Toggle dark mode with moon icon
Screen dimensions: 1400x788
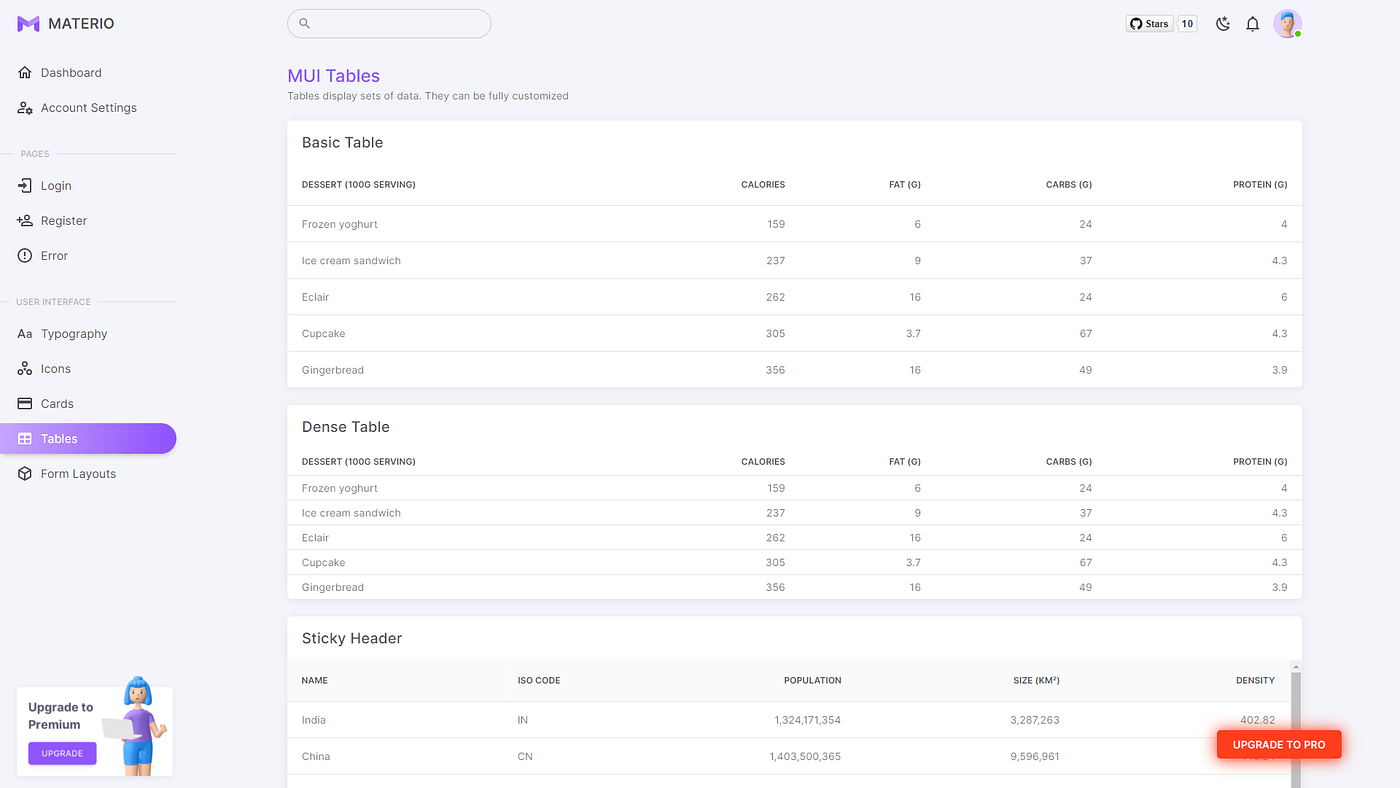1222,24
